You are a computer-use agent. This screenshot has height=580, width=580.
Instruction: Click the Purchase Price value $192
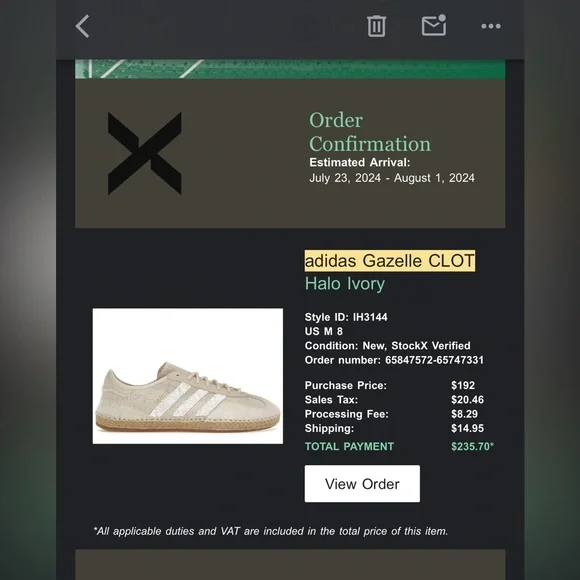pos(463,385)
